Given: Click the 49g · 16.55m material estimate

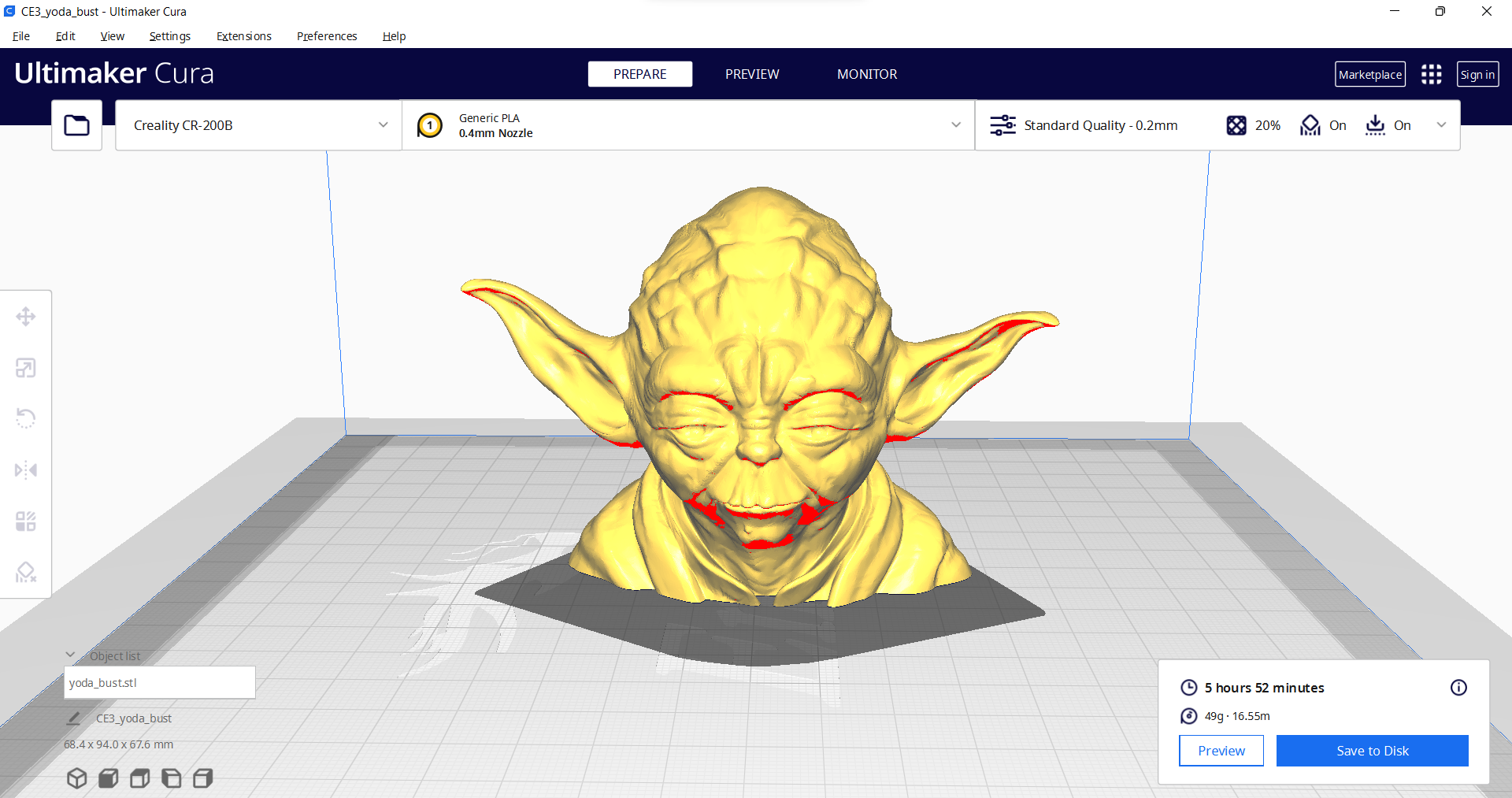Looking at the screenshot, I should 1237,716.
